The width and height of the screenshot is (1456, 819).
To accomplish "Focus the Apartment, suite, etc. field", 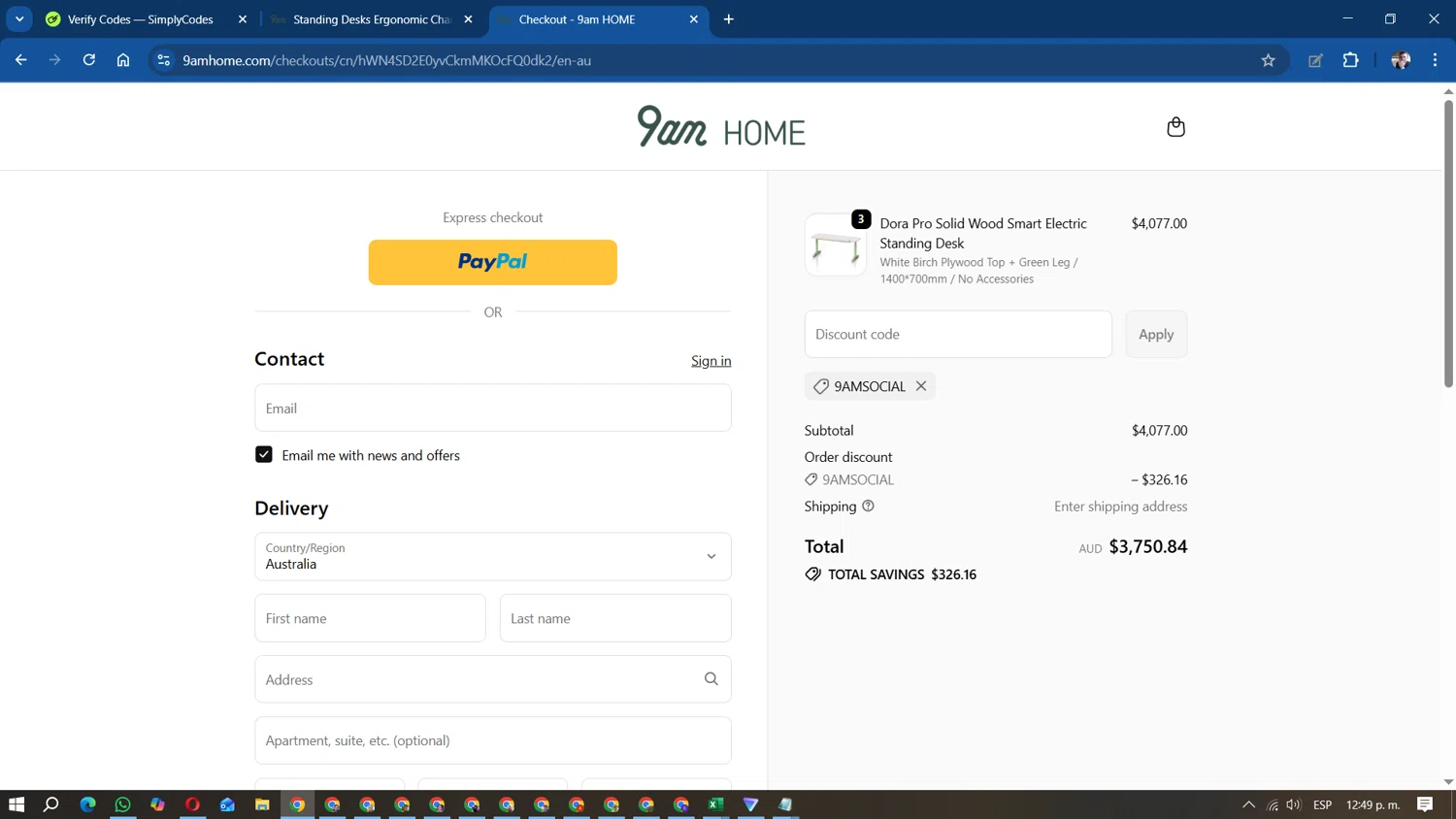I will (493, 740).
